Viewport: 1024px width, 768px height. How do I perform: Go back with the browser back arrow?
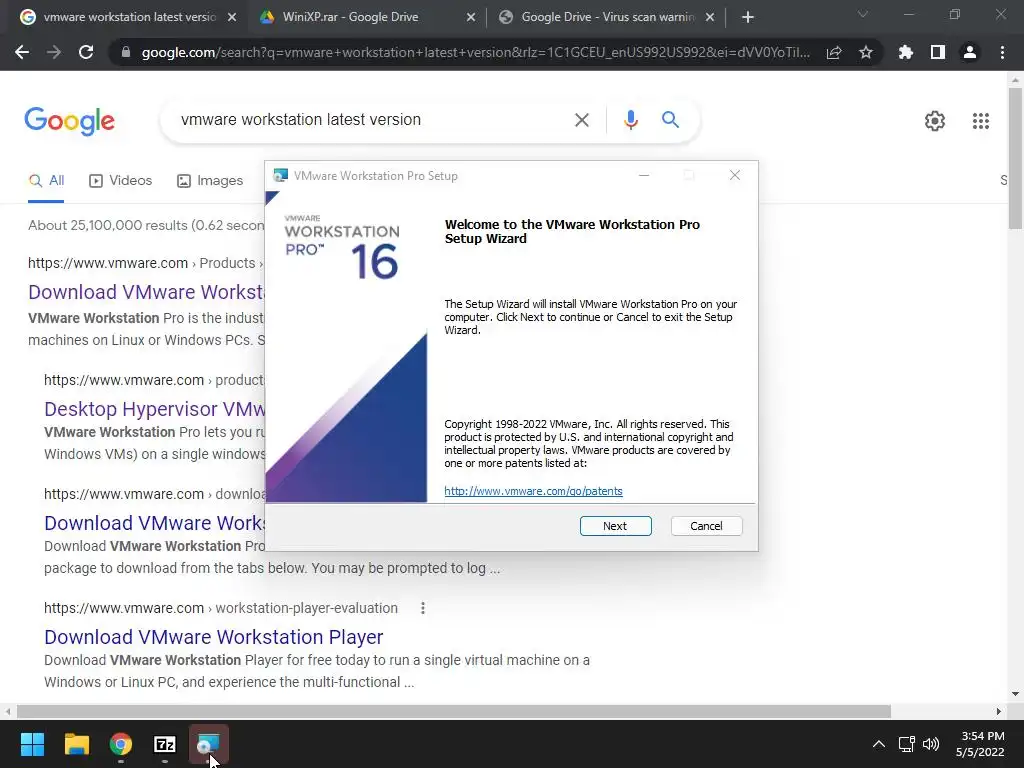click(22, 52)
